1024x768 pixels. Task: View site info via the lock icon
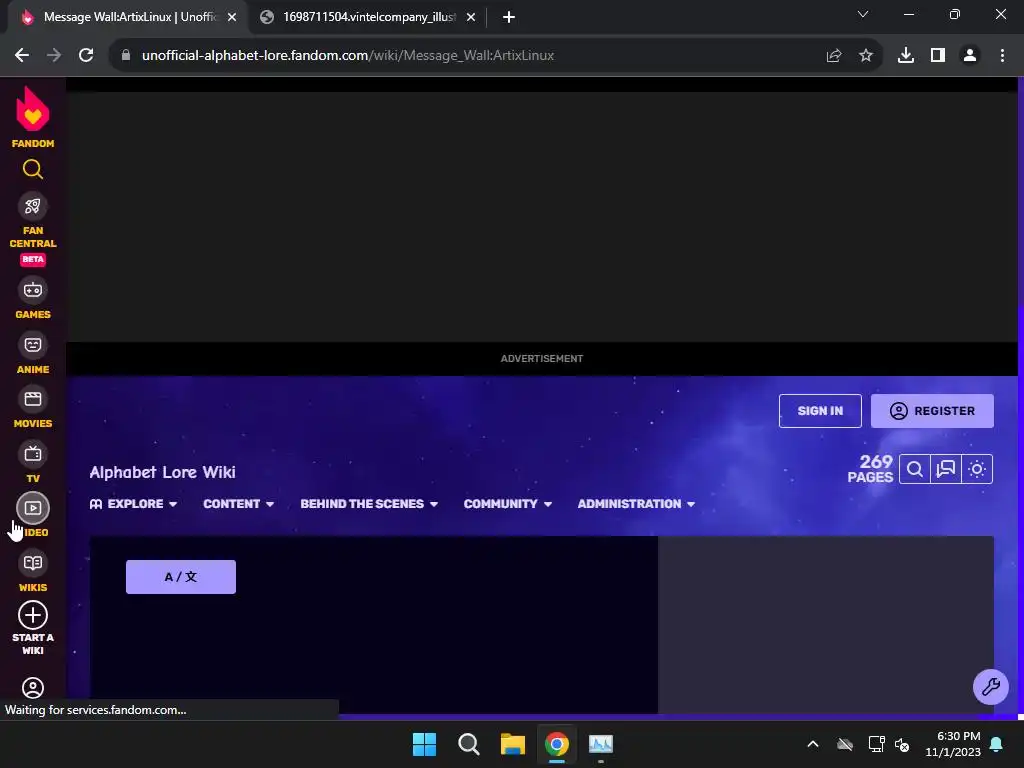126,56
